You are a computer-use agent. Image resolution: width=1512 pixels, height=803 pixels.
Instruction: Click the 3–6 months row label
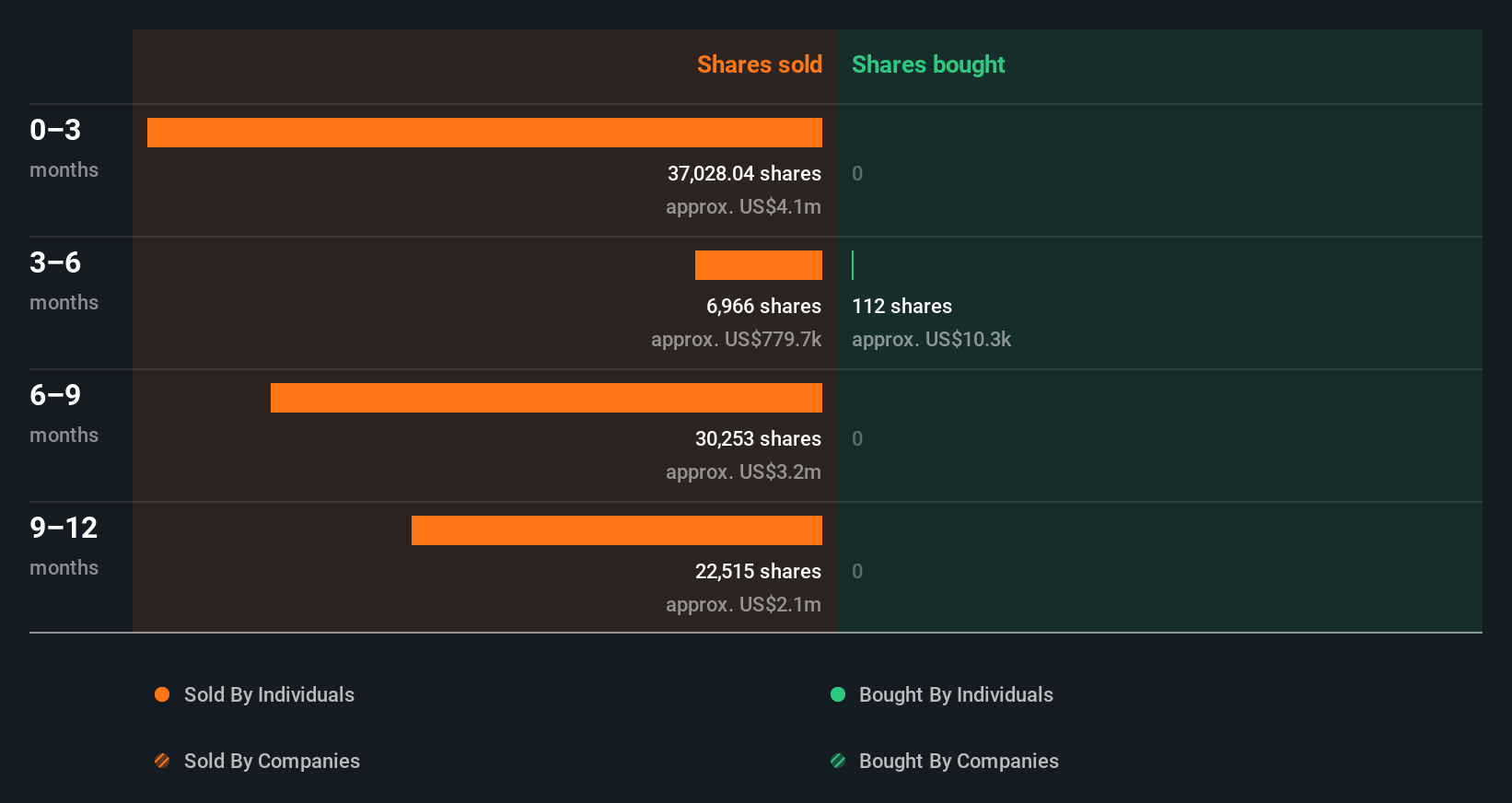pos(64,281)
